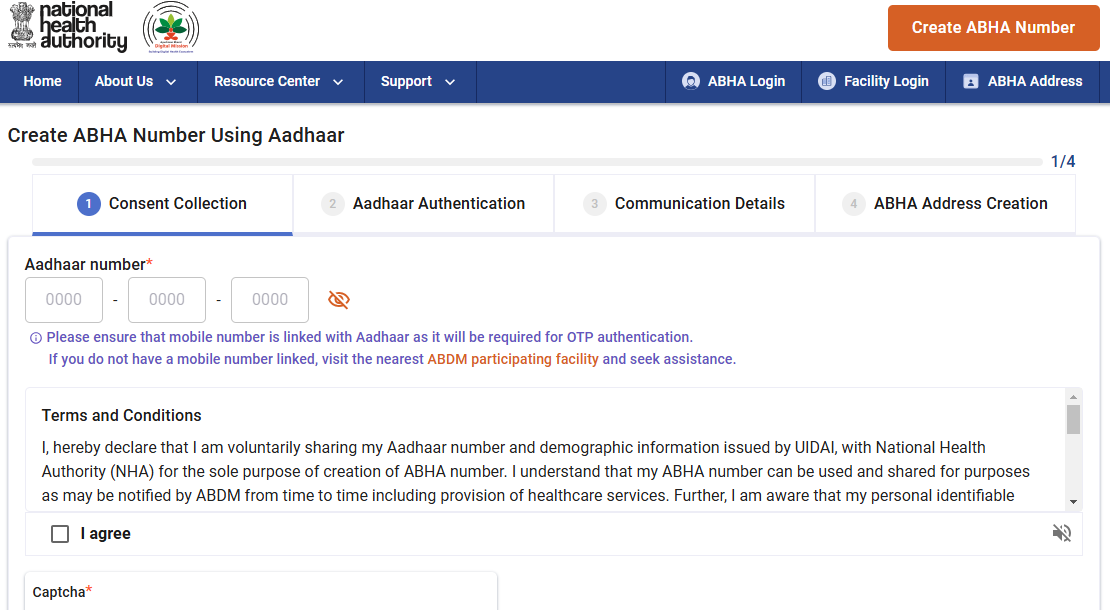Click the muted speaker icon in terms box

1061,533
